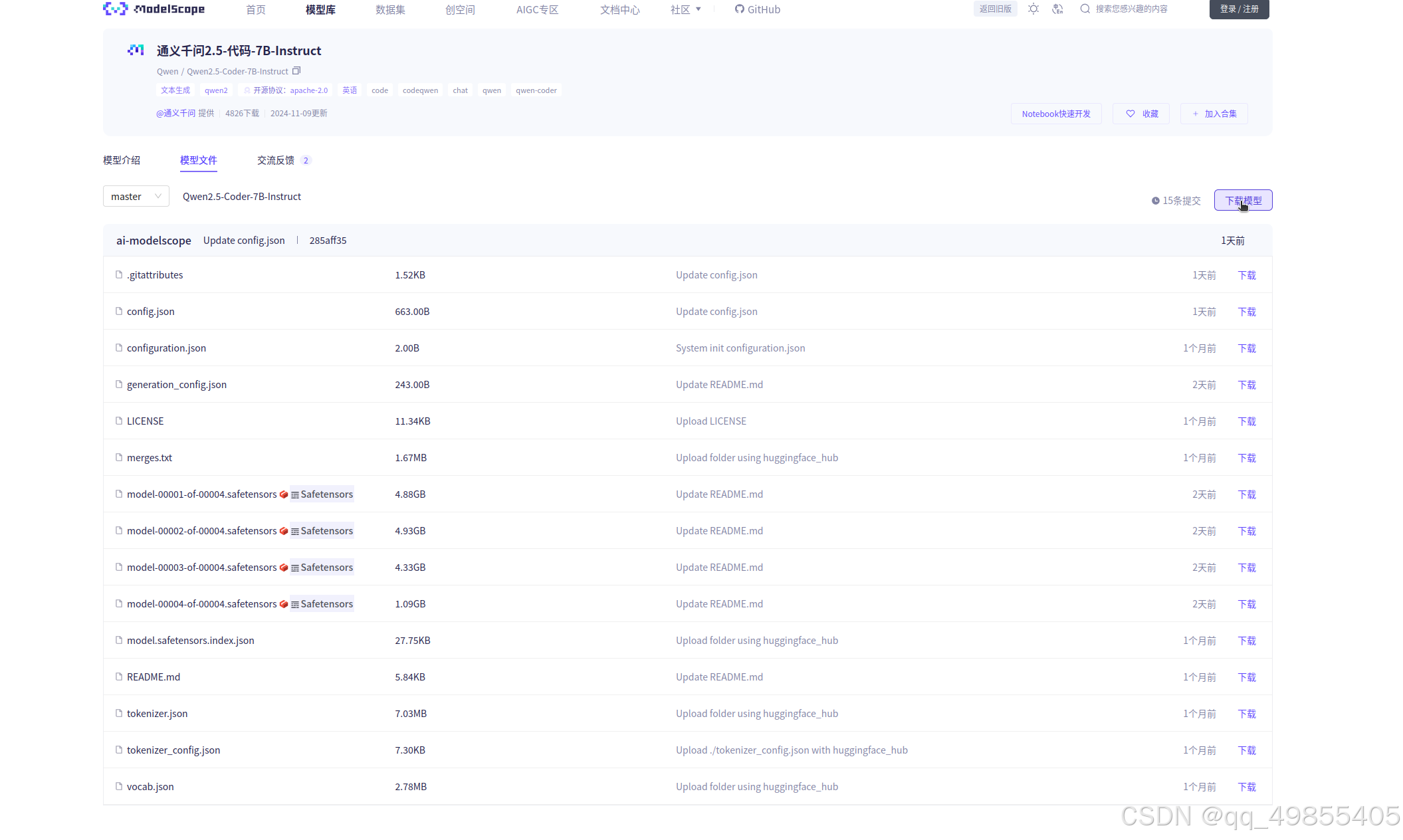
Task: Click Safetensors badge for model-00002-of-00004
Action: pyautogui.click(x=322, y=530)
